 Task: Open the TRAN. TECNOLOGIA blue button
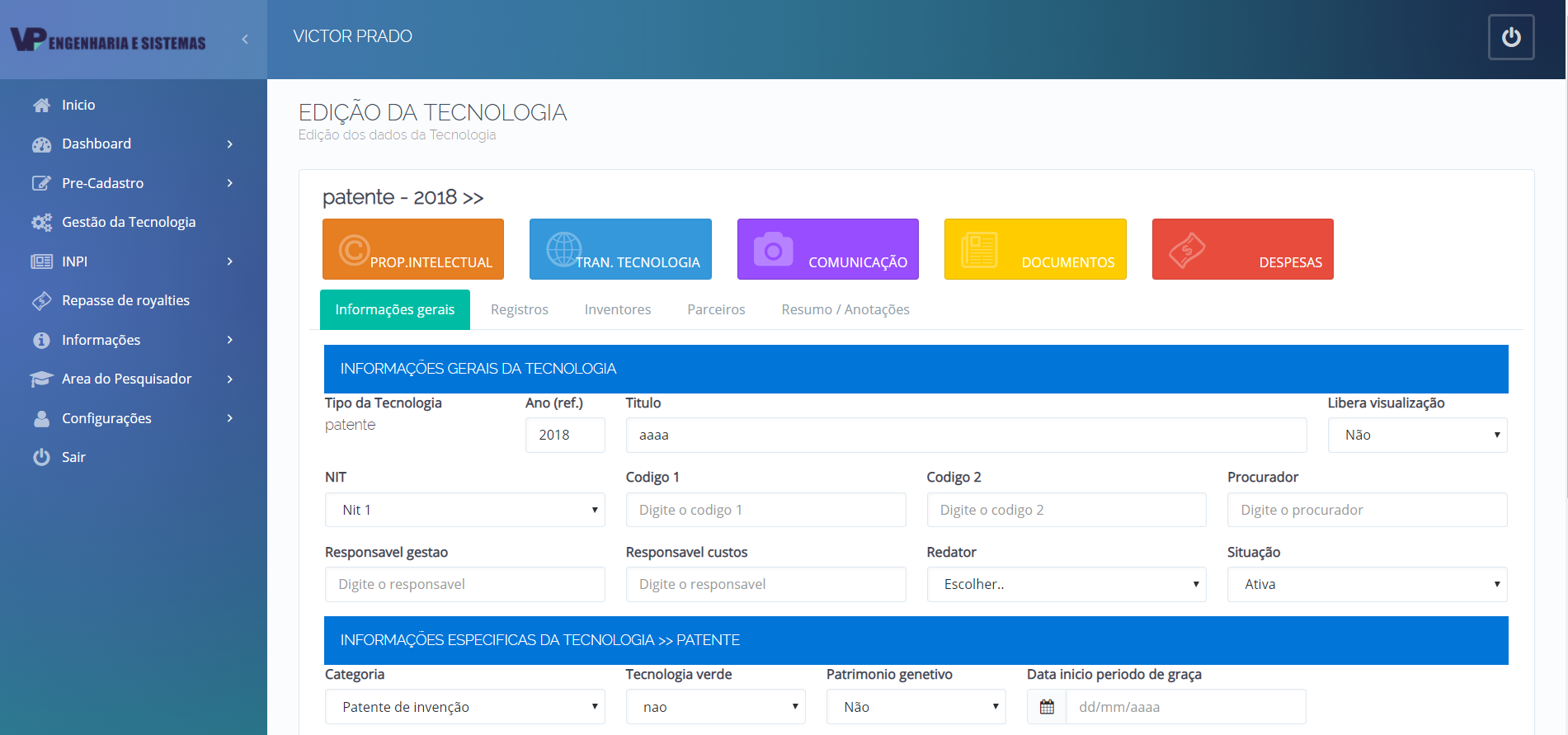(x=620, y=249)
